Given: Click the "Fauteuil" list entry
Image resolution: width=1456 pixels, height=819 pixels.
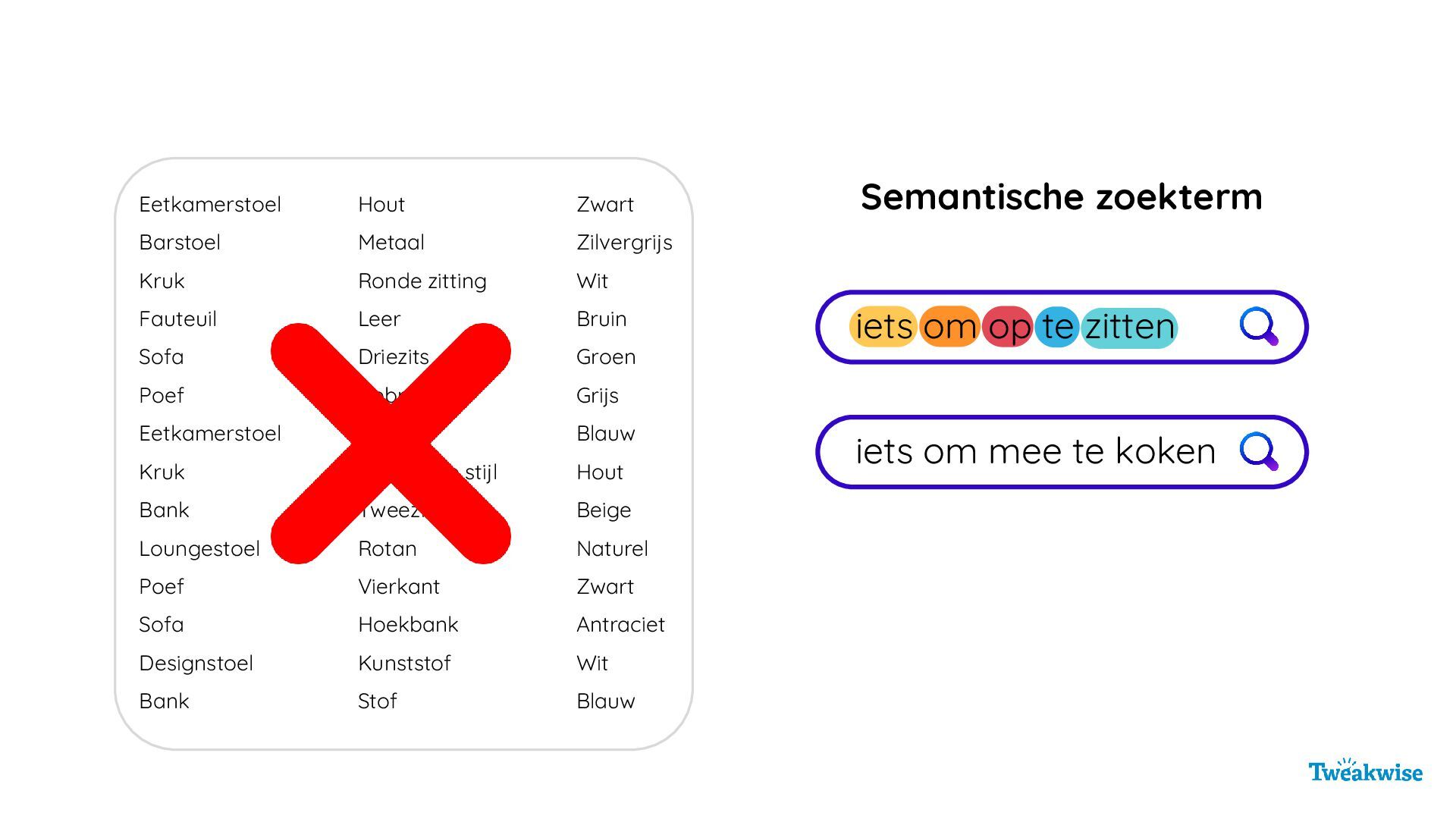Looking at the screenshot, I should 177,319.
